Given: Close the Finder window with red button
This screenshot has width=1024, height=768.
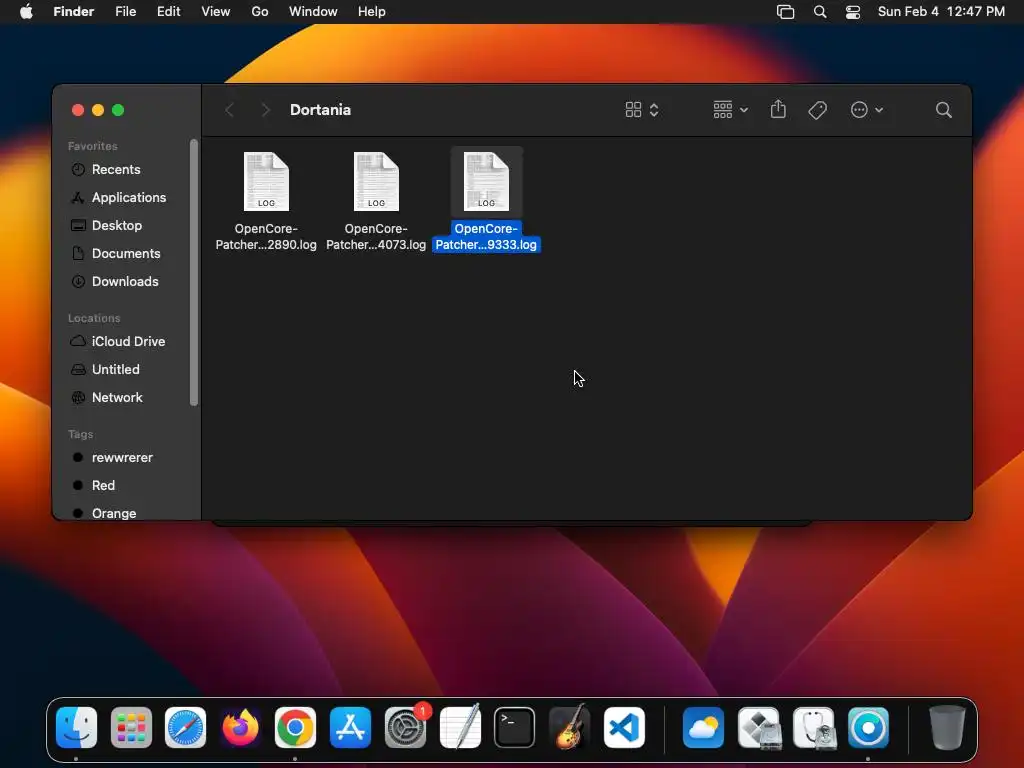Looking at the screenshot, I should click(78, 110).
